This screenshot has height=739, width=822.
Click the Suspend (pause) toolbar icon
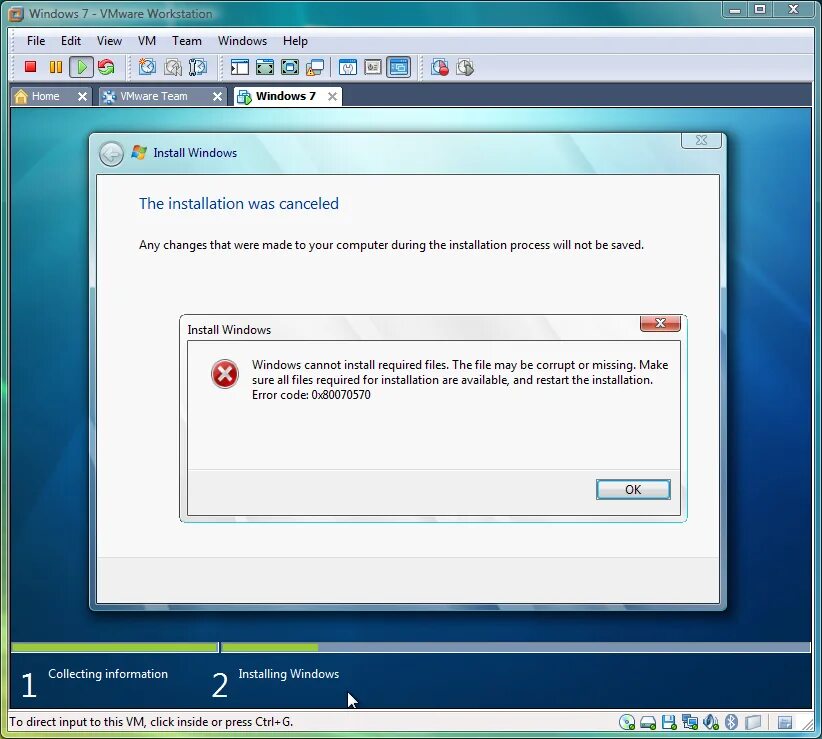pos(56,67)
